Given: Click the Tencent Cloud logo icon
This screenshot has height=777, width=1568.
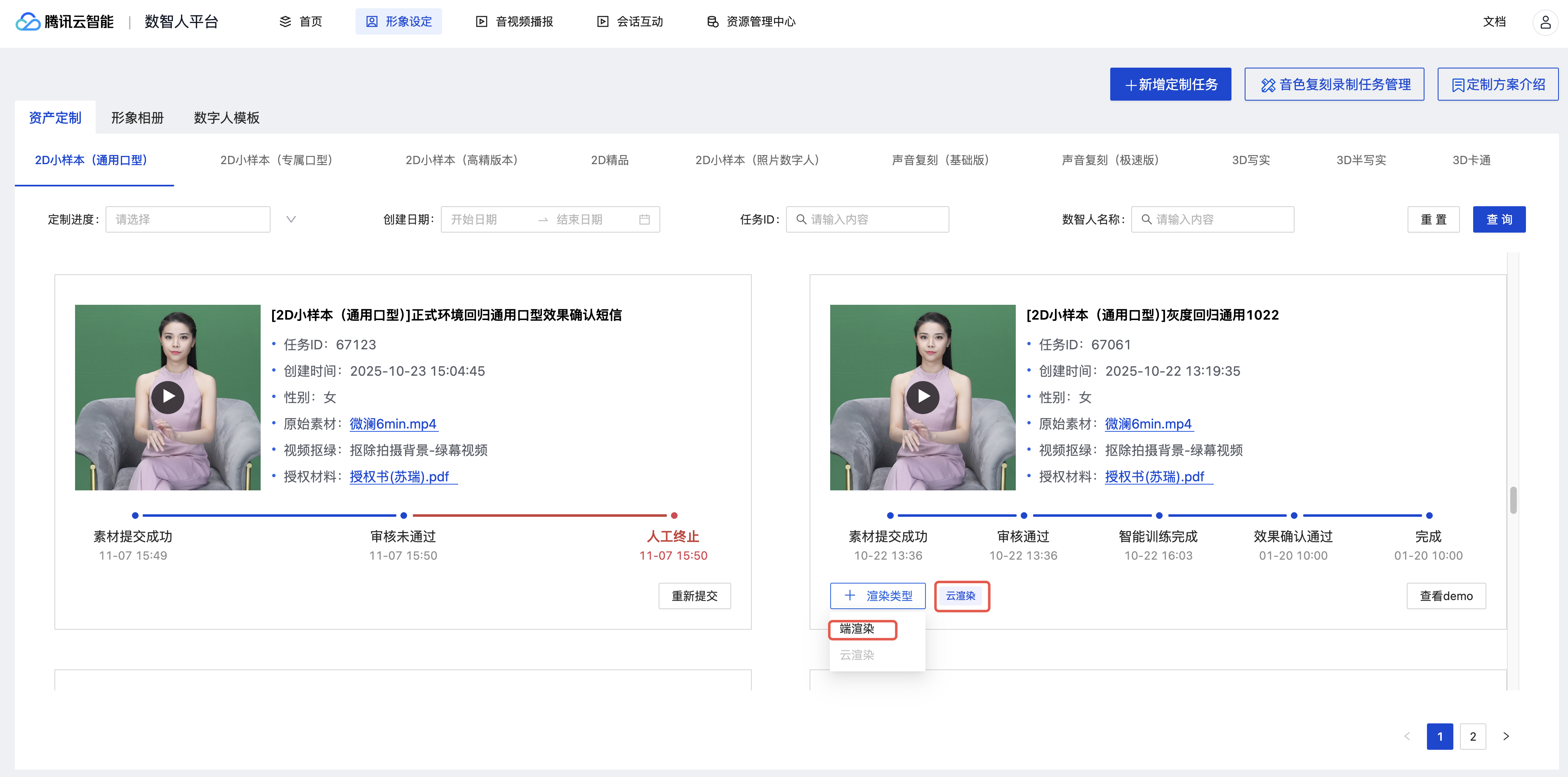Looking at the screenshot, I should (x=27, y=22).
